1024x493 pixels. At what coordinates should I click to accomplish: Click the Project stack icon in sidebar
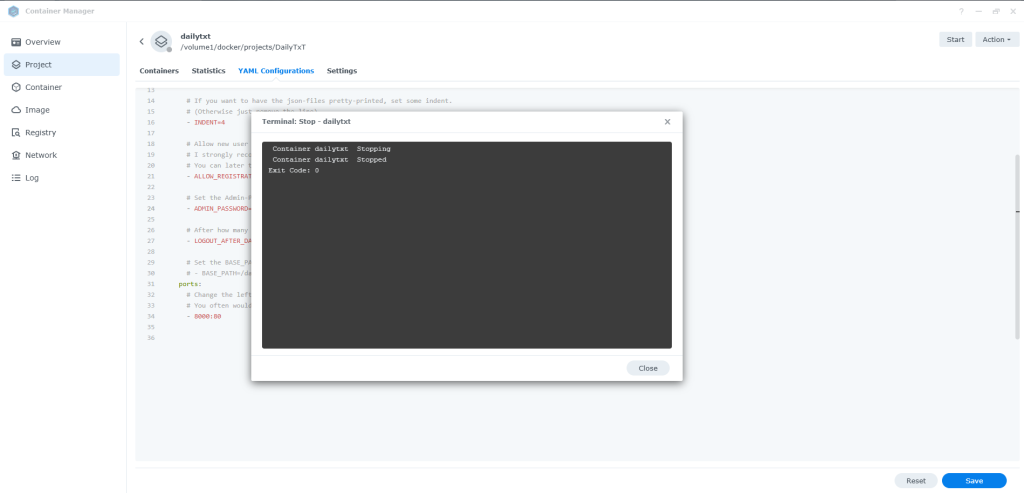[x=16, y=65]
